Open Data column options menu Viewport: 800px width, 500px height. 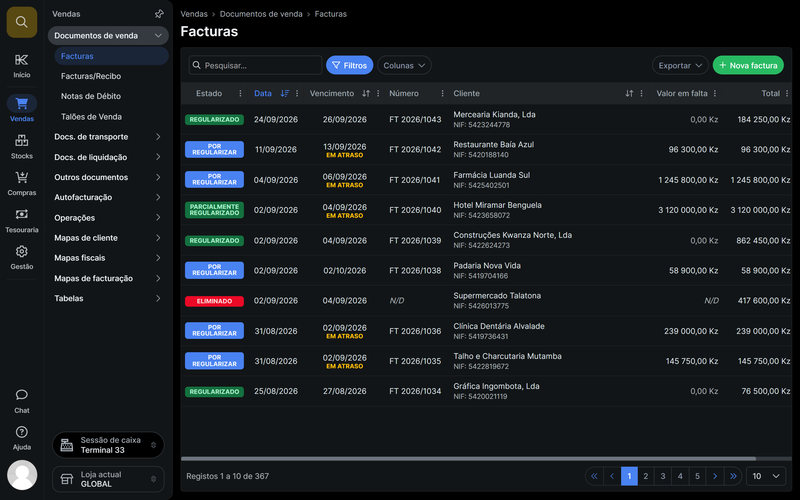297,93
